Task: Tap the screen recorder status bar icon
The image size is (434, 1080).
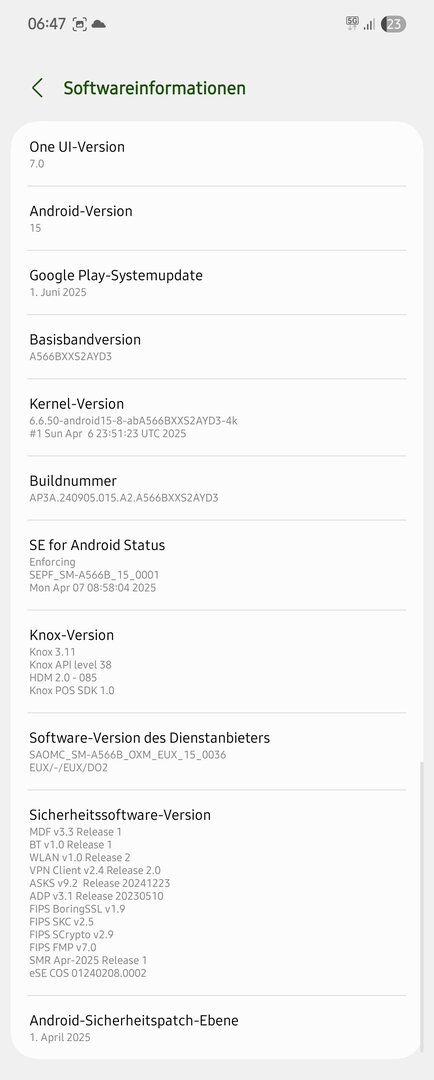Action: click(80, 24)
